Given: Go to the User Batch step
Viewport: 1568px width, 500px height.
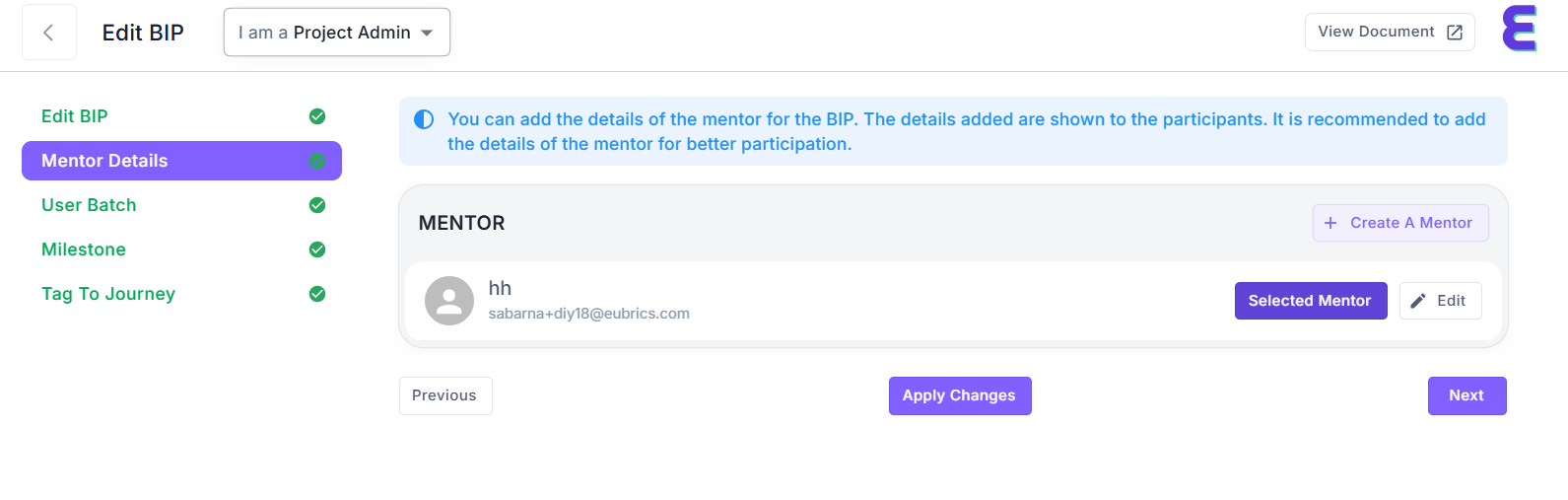Looking at the screenshot, I should pyautogui.click(x=89, y=205).
